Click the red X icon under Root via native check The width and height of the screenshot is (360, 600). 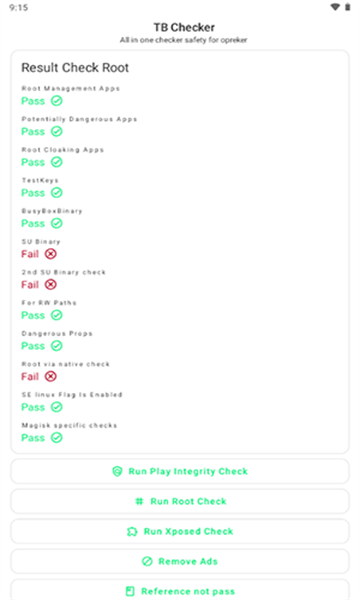tap(50, 376)
